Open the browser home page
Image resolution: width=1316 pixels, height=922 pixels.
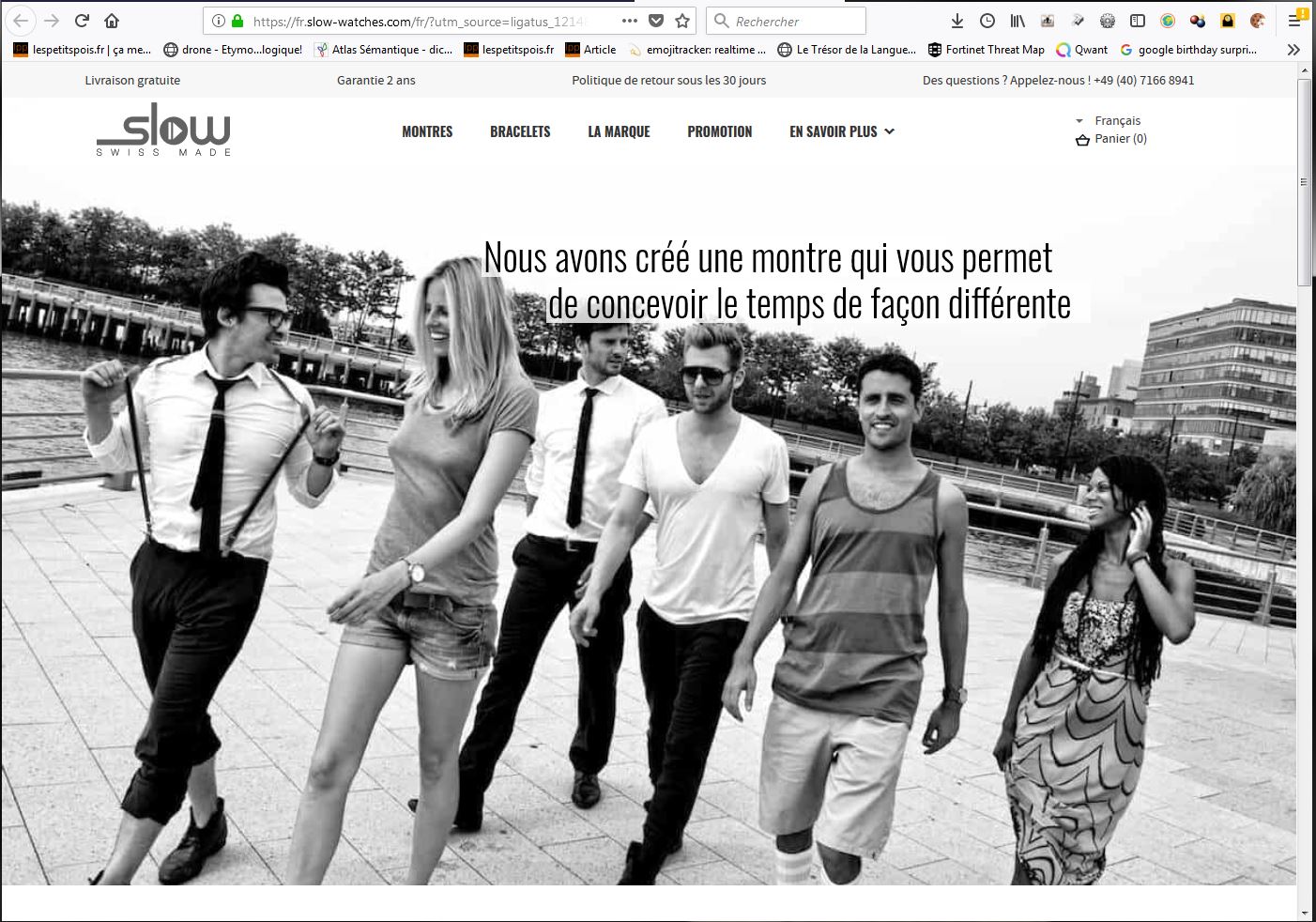point(112,21)
